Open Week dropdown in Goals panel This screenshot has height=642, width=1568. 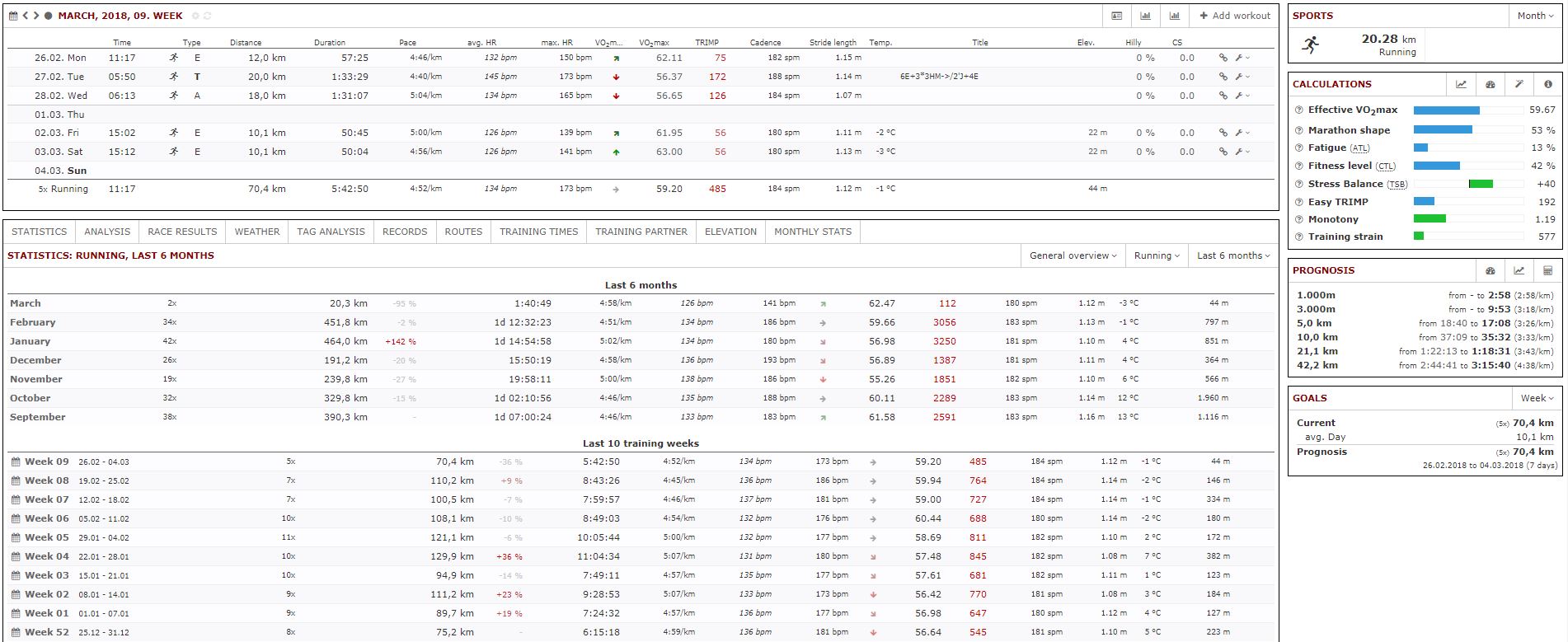tap(1537, 398)
